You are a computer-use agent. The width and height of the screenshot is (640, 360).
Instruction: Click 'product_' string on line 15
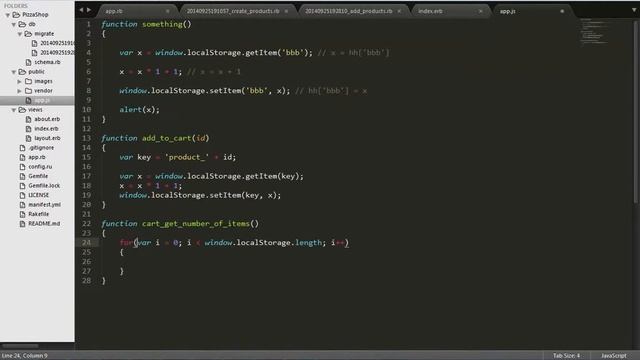(x=187, y=157)
